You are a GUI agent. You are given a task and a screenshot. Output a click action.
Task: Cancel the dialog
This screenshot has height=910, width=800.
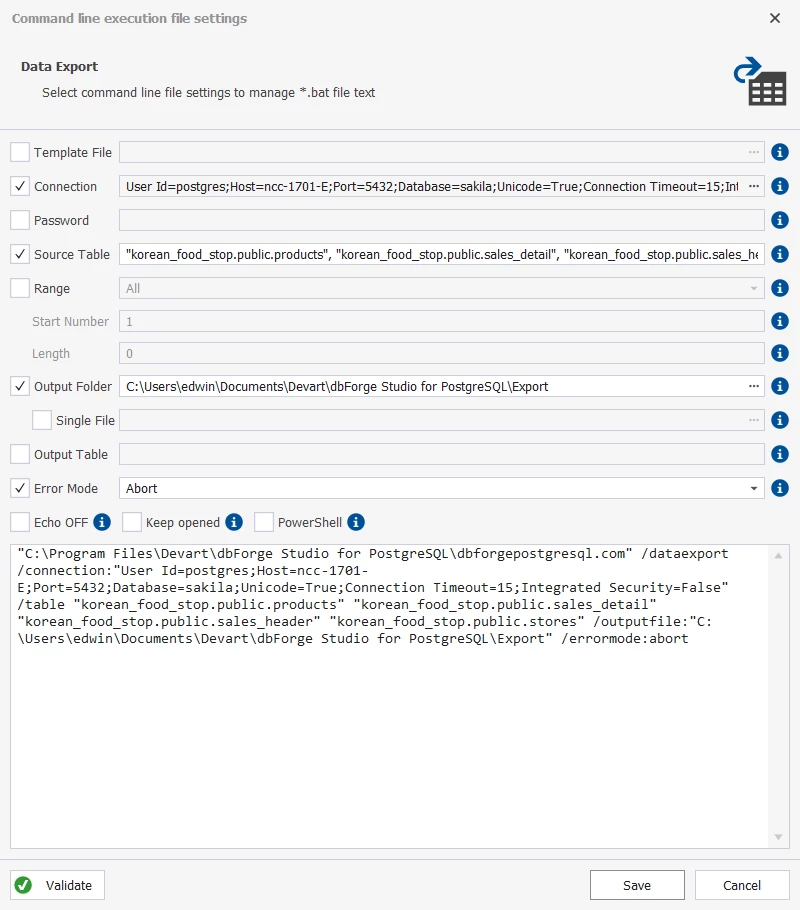coord(742,885)
